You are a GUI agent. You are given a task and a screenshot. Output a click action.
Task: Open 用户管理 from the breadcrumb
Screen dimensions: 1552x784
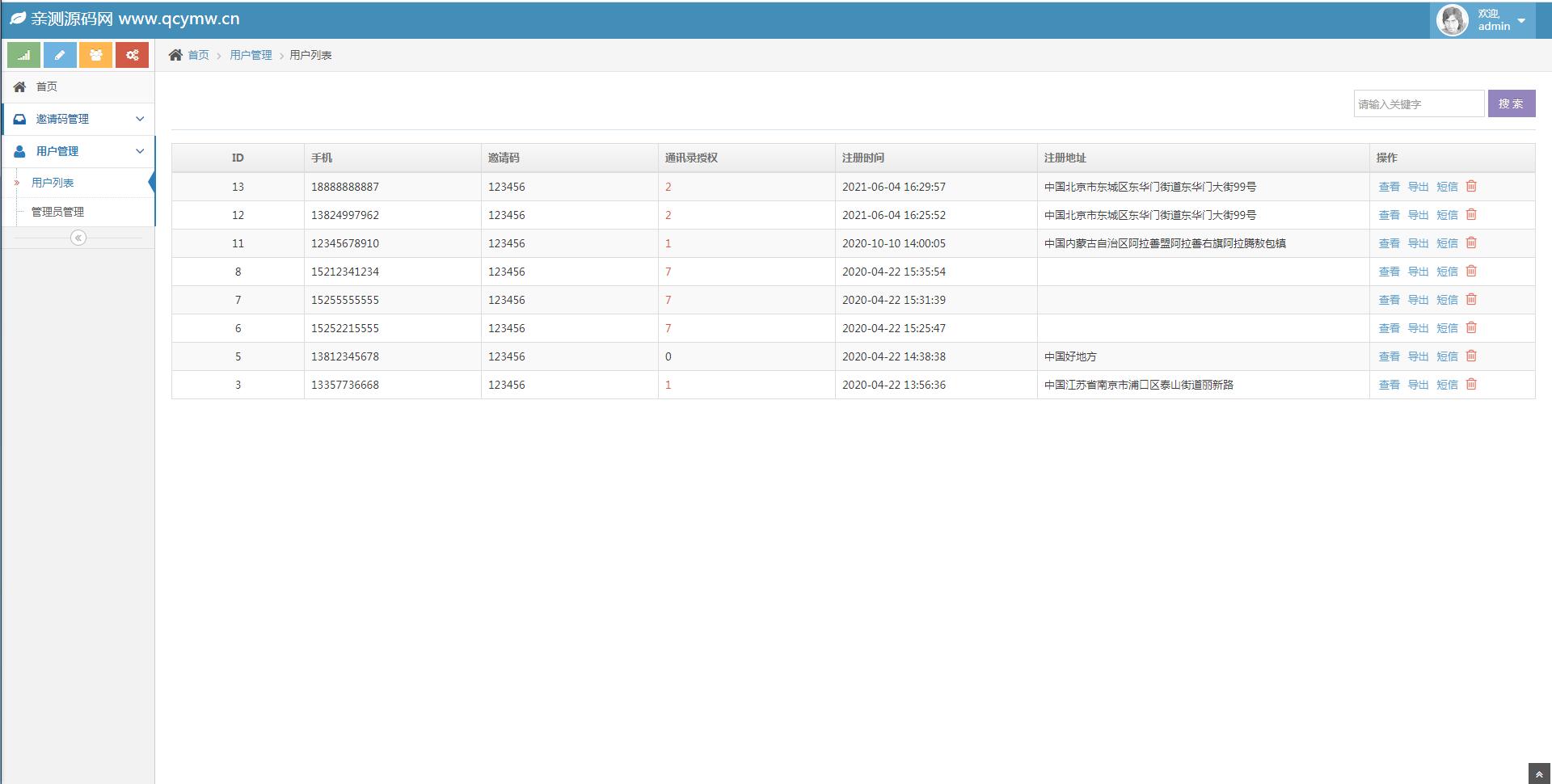tap(251, 55)
